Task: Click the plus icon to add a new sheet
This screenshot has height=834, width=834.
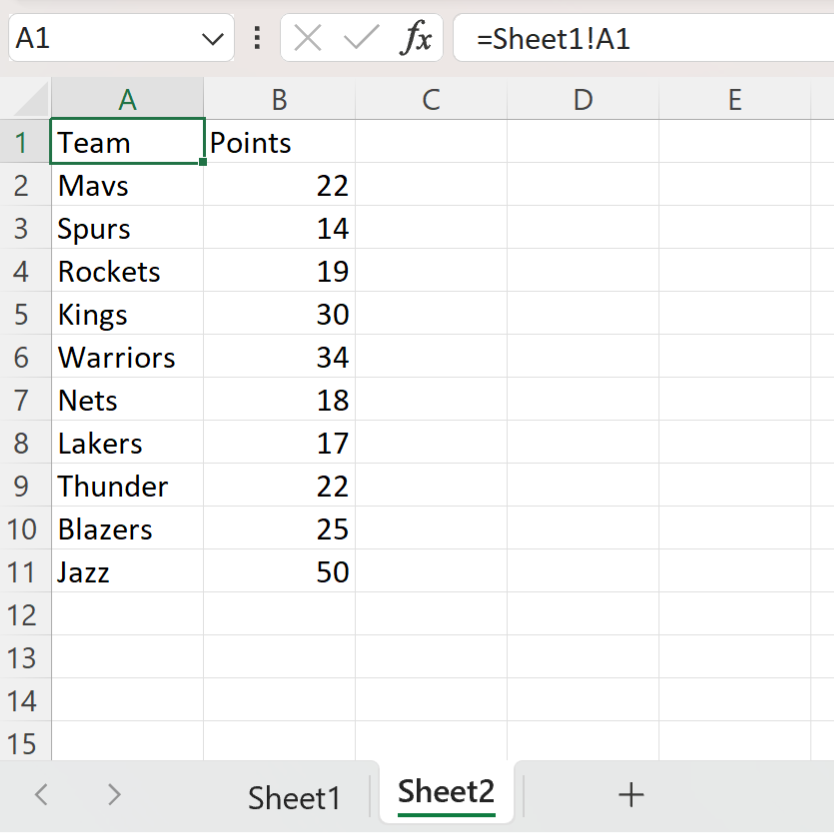Action: click(x=631, y=795)
